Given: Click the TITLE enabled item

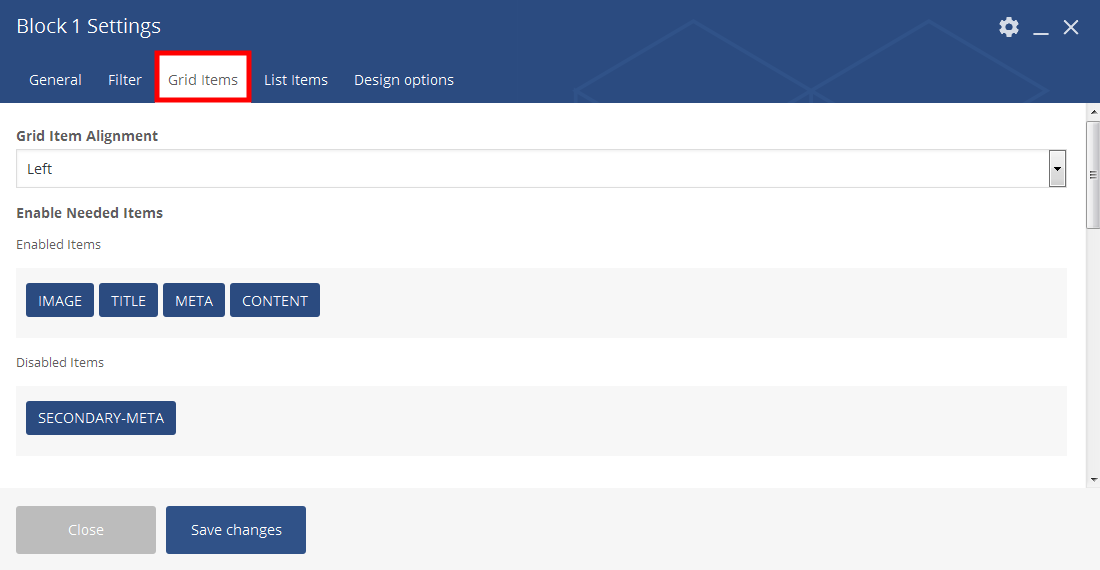Looking at the screenshot, I should [x=128, y=301].
